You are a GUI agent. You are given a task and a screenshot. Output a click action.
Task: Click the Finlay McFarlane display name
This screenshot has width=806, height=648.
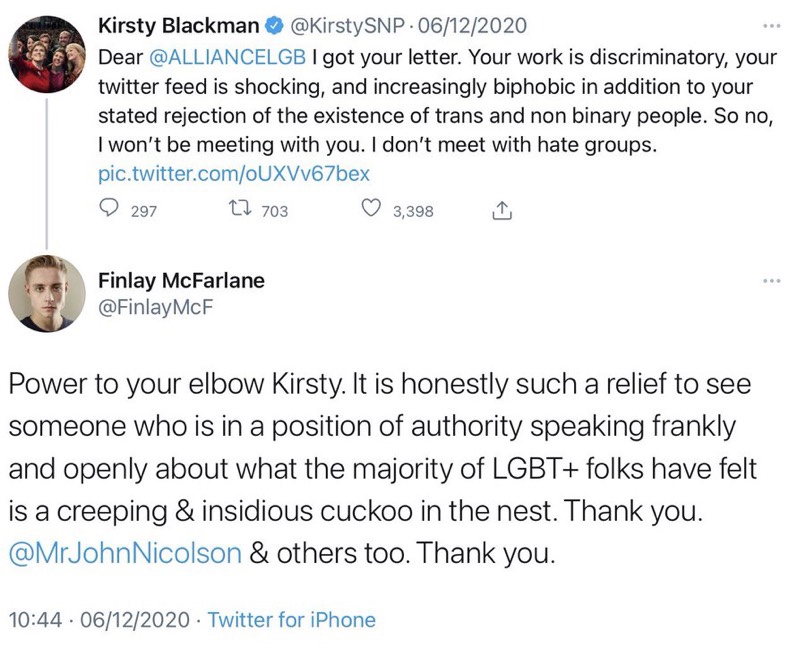point(182,280)
